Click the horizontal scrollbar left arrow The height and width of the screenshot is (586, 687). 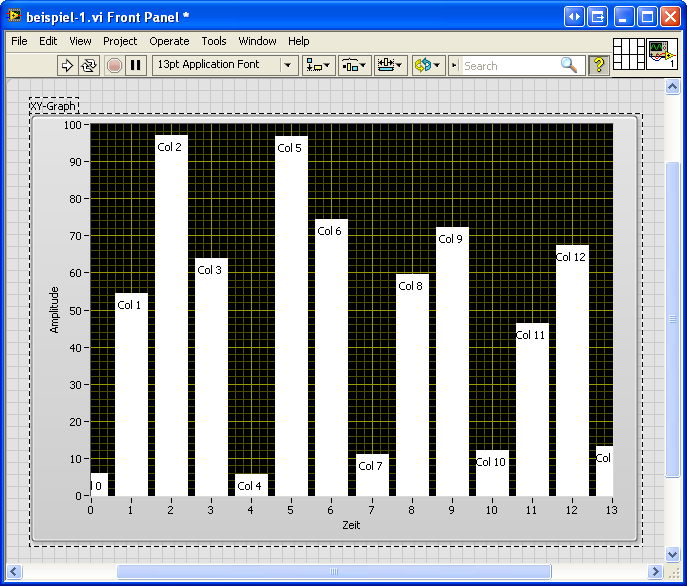tap(14, 571)
